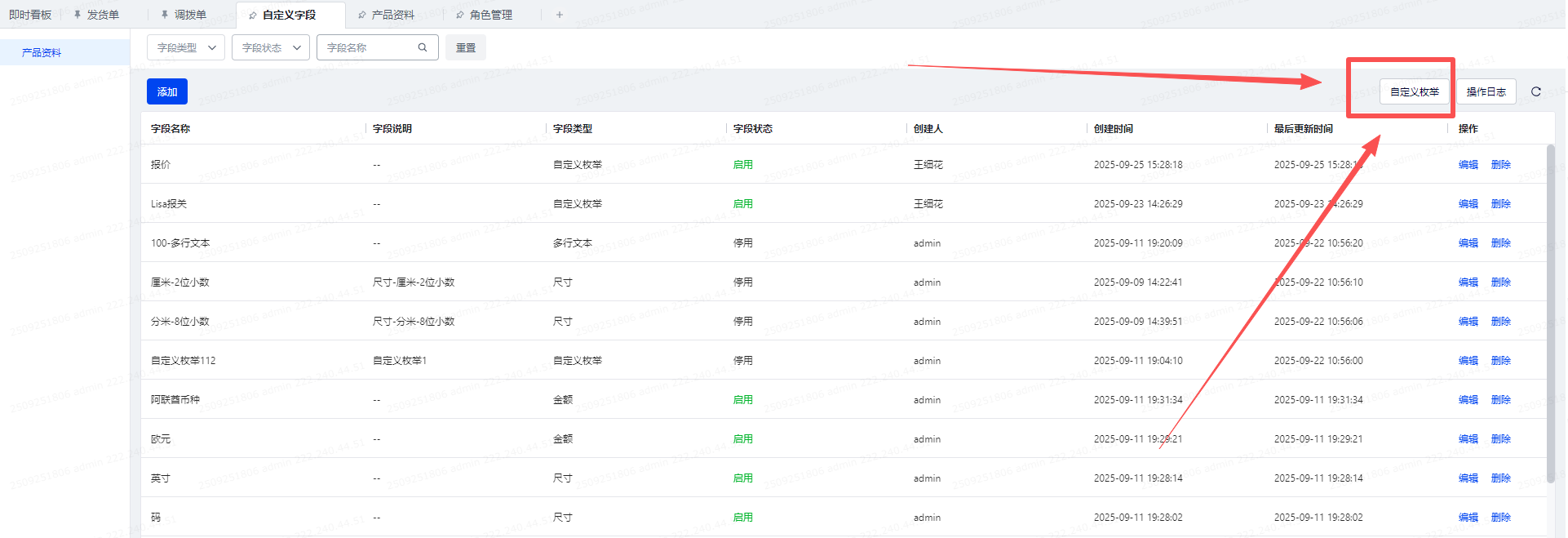Click the 停用 status in 100-多行文本 row
1568x538 pixels.
(x=743, y=242)
